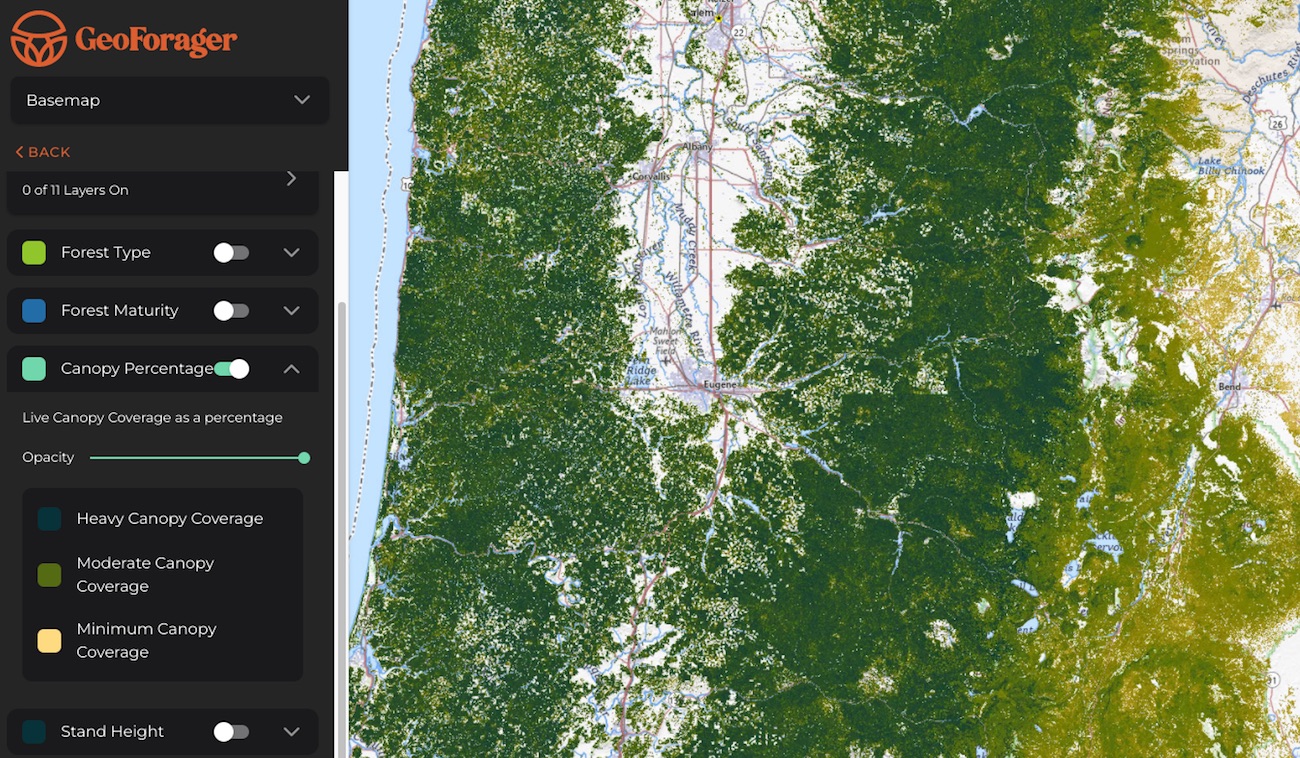1300x758 pixels.
Task: Expand the Stand Height section chevron
Action: pos(291,732)
